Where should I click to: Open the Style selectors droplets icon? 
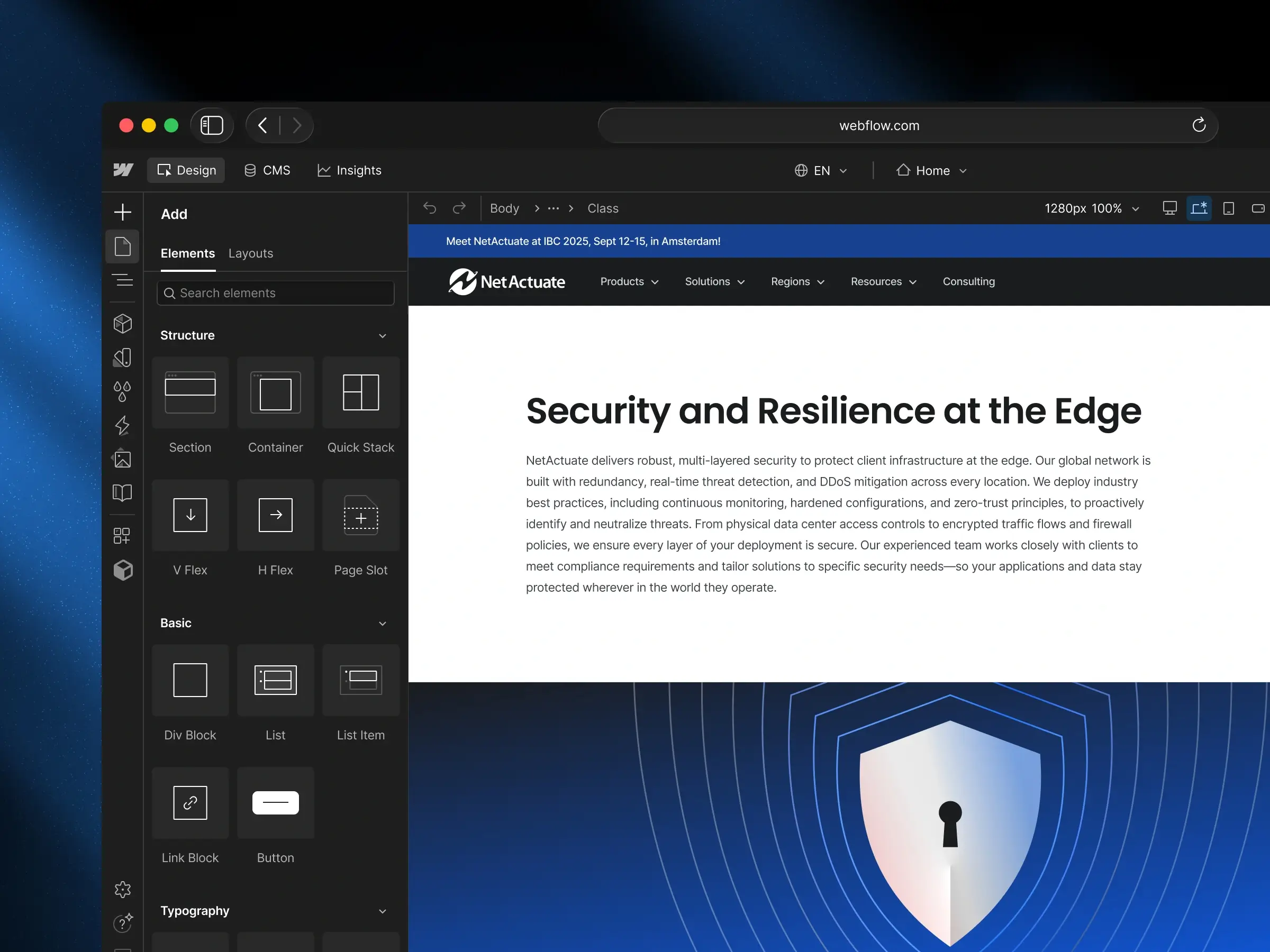[122, 391]
